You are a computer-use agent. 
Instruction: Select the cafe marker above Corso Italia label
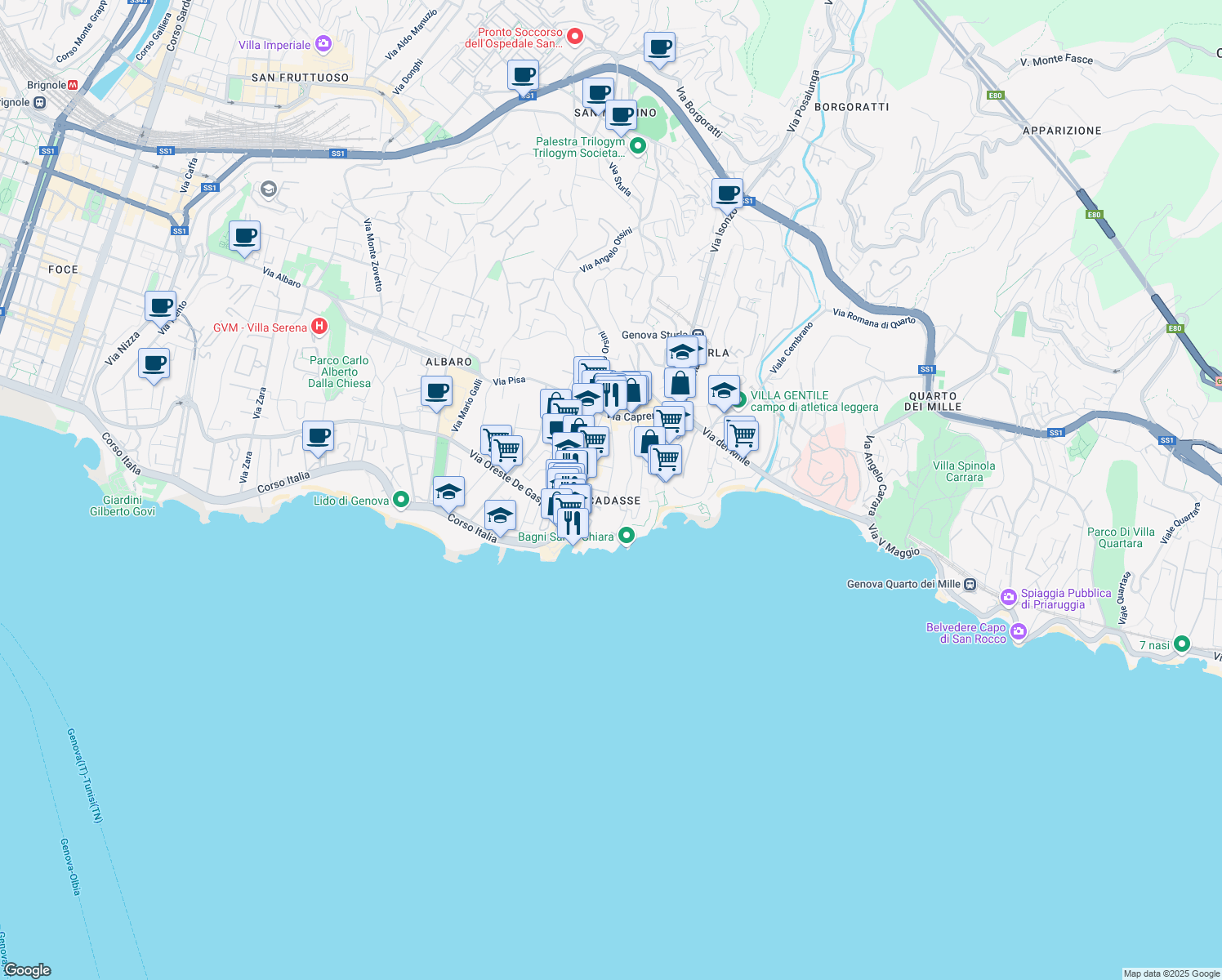tap(318, 436)
